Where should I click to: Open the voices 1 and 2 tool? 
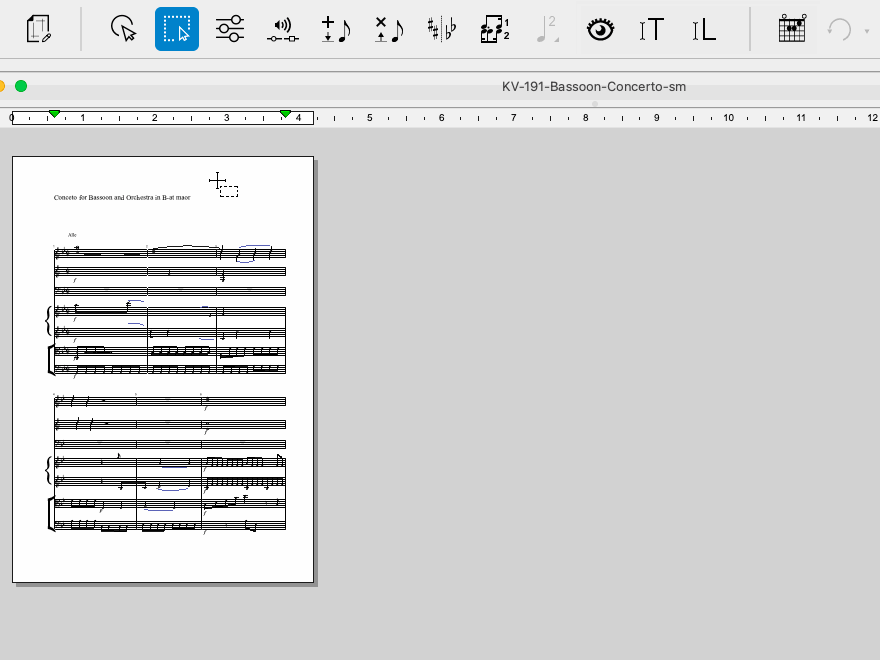495,29
